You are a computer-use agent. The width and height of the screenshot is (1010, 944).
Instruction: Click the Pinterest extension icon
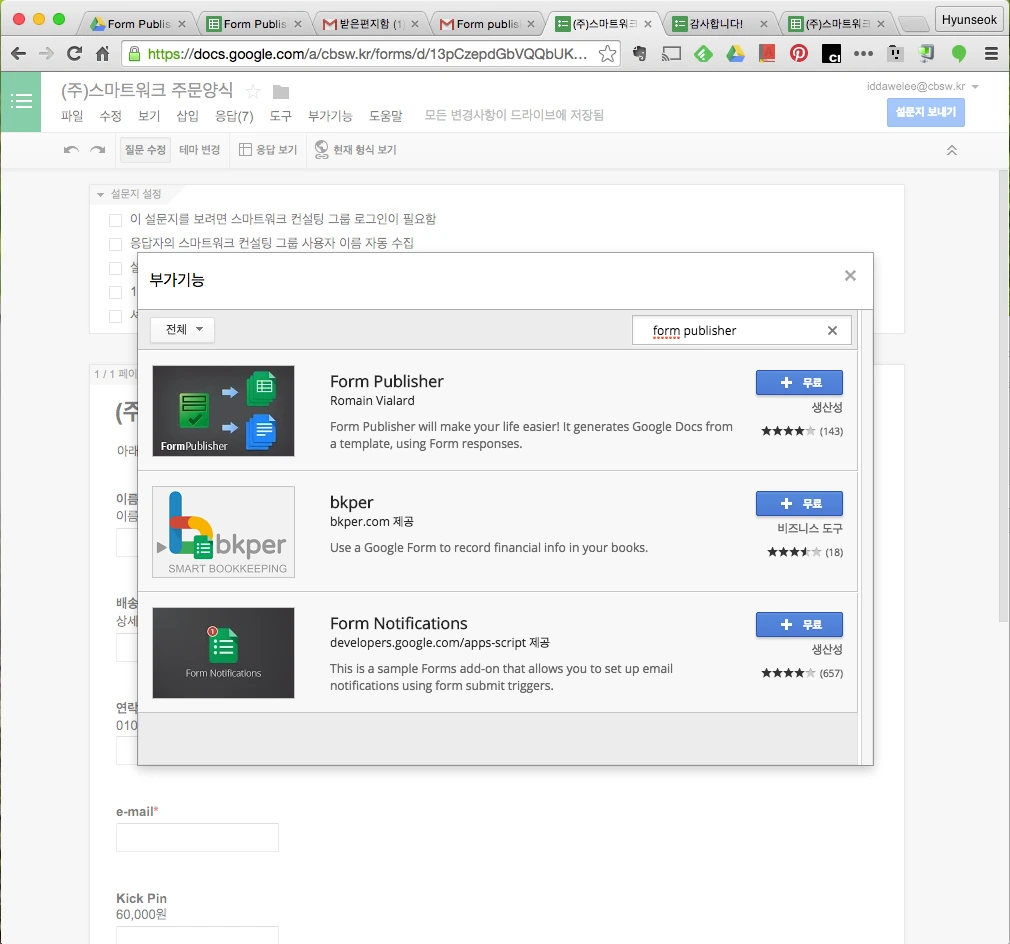pyautogui.click(x=799, y=53)
